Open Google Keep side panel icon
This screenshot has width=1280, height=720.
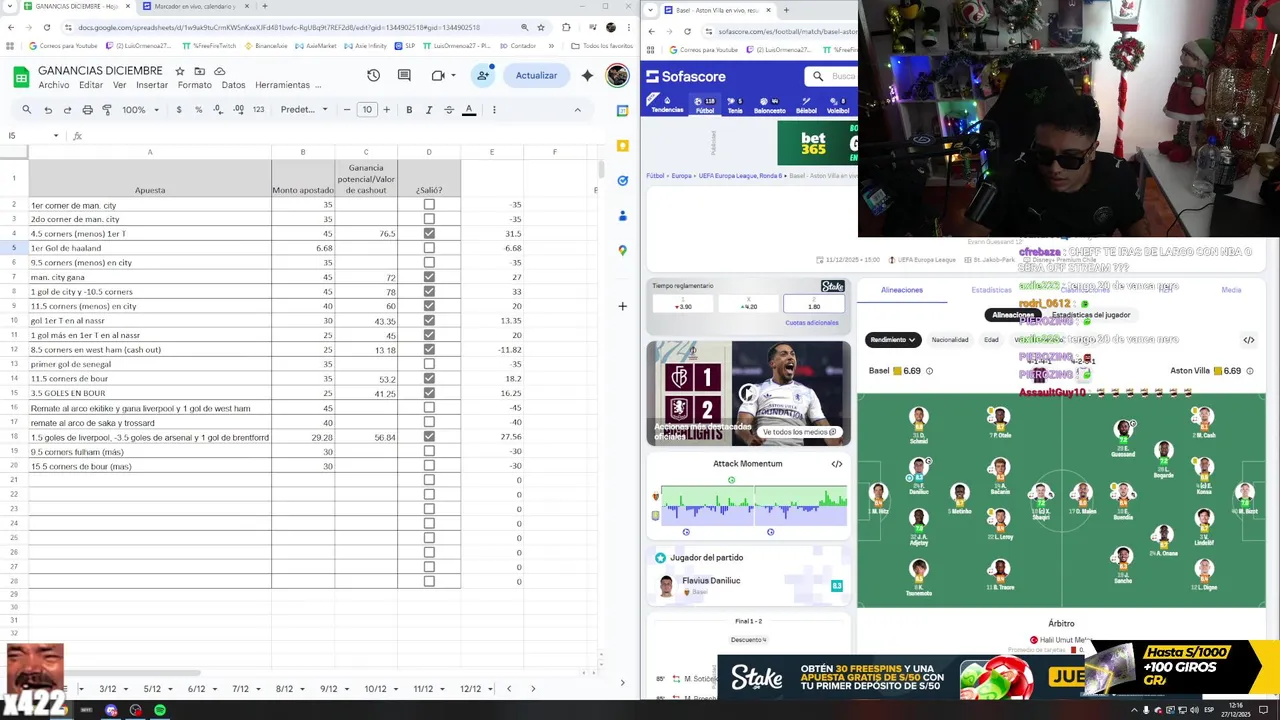click(622, 146)
